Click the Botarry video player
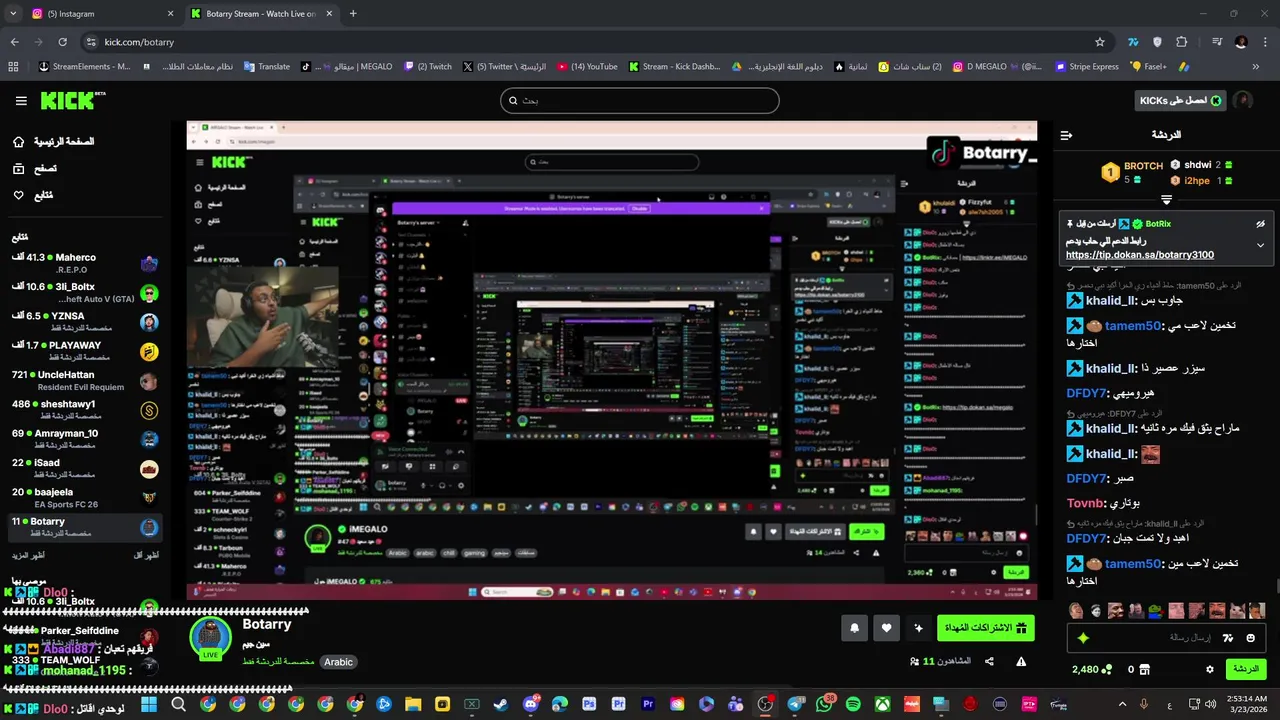Screen dimensions: 1280x720 click(x=612, y=360)
